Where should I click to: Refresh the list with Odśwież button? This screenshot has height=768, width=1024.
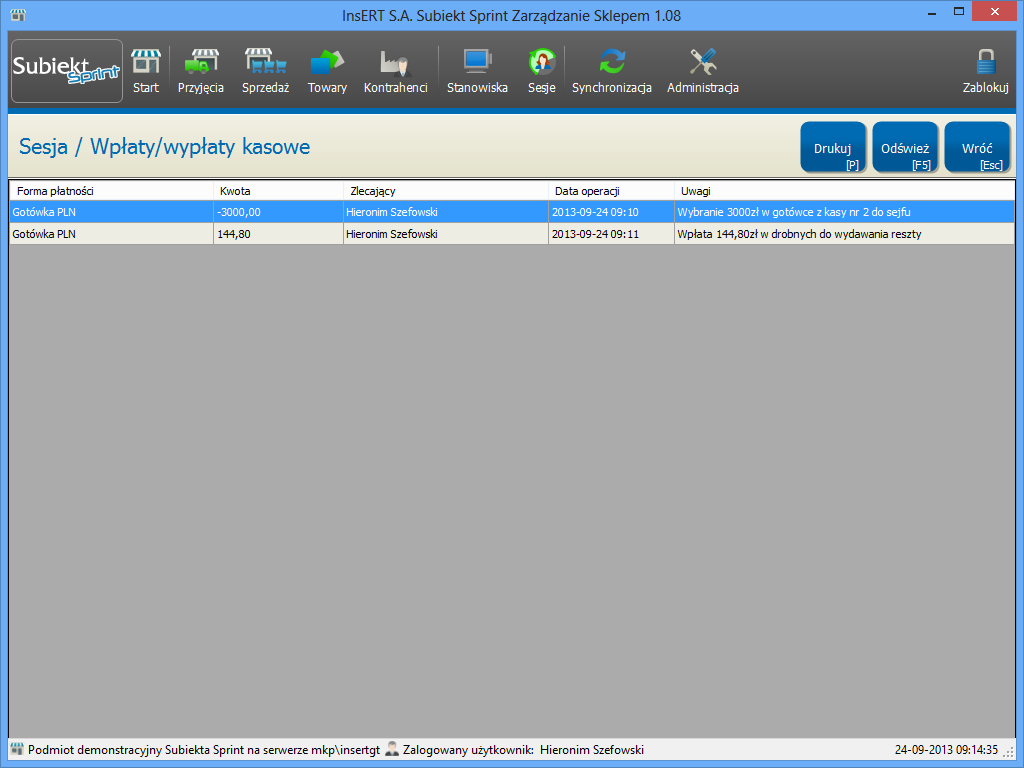point(905,148)
